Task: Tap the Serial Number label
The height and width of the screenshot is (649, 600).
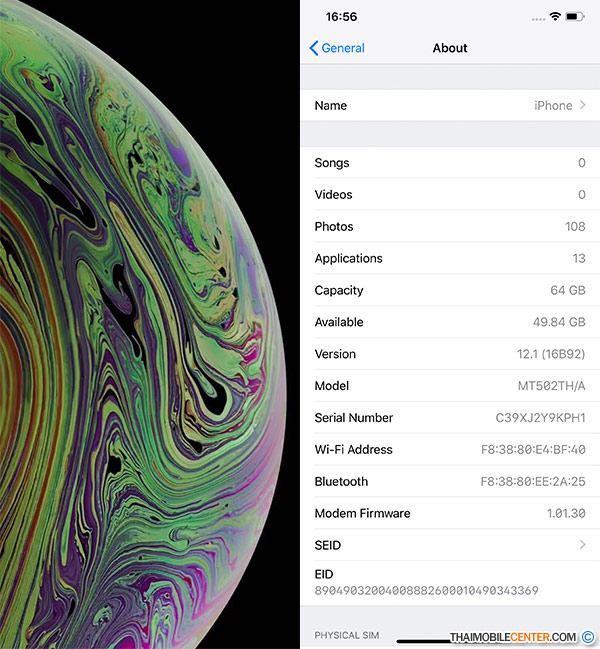Action: 354,418
